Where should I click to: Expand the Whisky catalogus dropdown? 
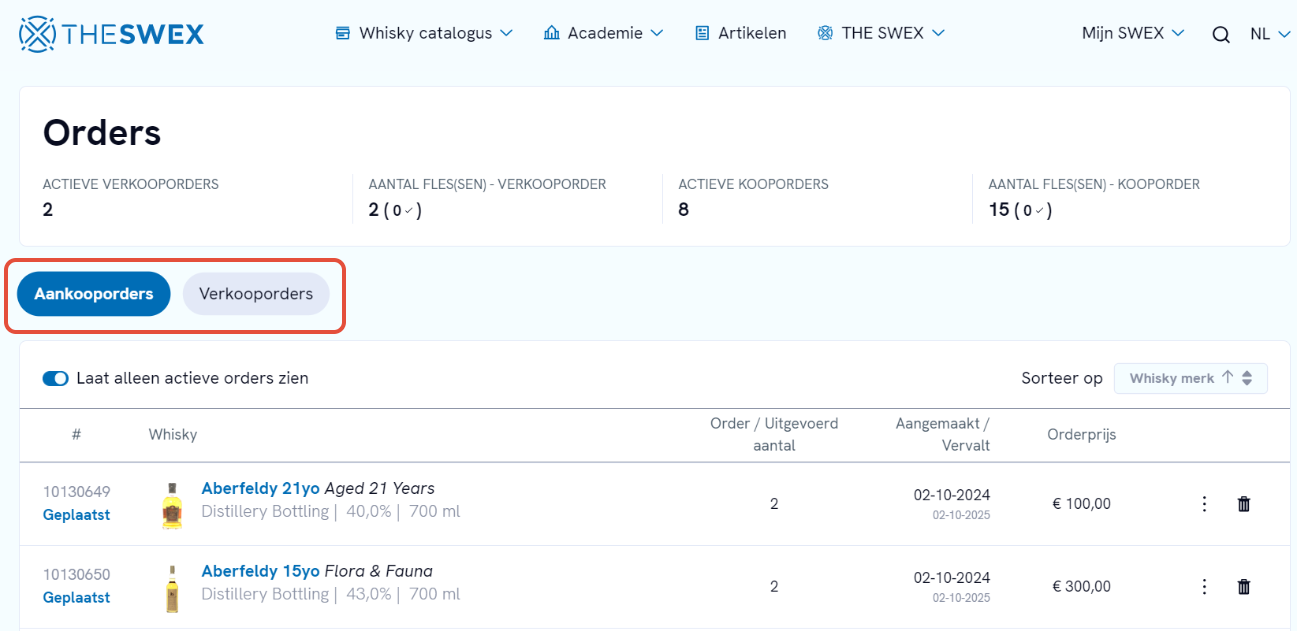click(506, 33)
